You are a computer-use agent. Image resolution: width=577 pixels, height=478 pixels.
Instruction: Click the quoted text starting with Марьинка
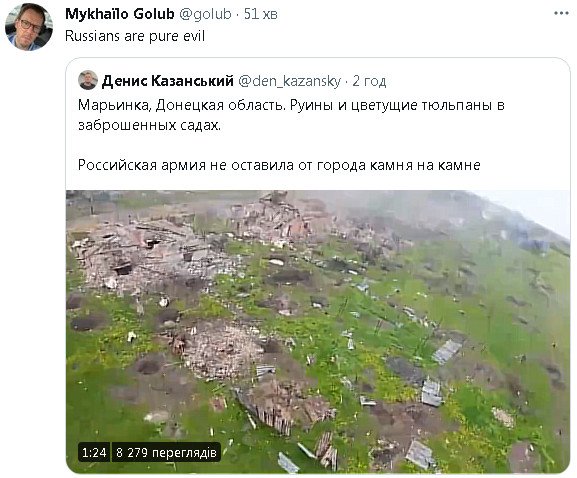[x=291, y=115]
